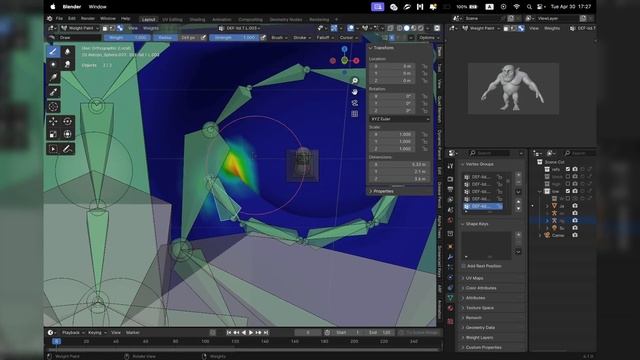This screenshot has width=640, height=360.
Task: Switch to the Animation workspace tab
Action: [x=222, y=19]
